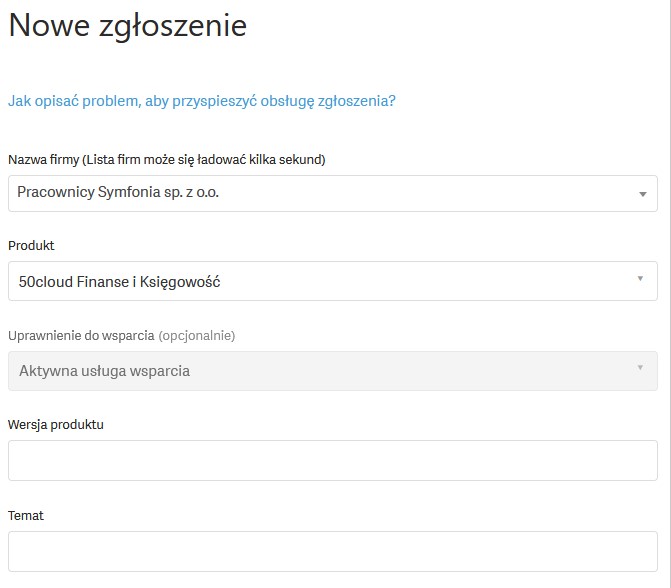Focus the Temat input field
The width and height of the screenshot is (671, 588).
coord(333,551)
